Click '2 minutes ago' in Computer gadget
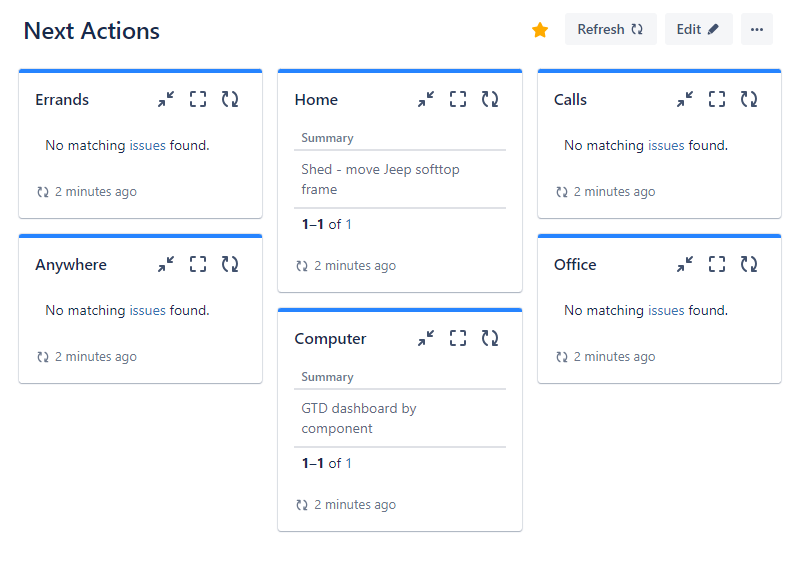This screenshot has width=806, height=571. 355,505
